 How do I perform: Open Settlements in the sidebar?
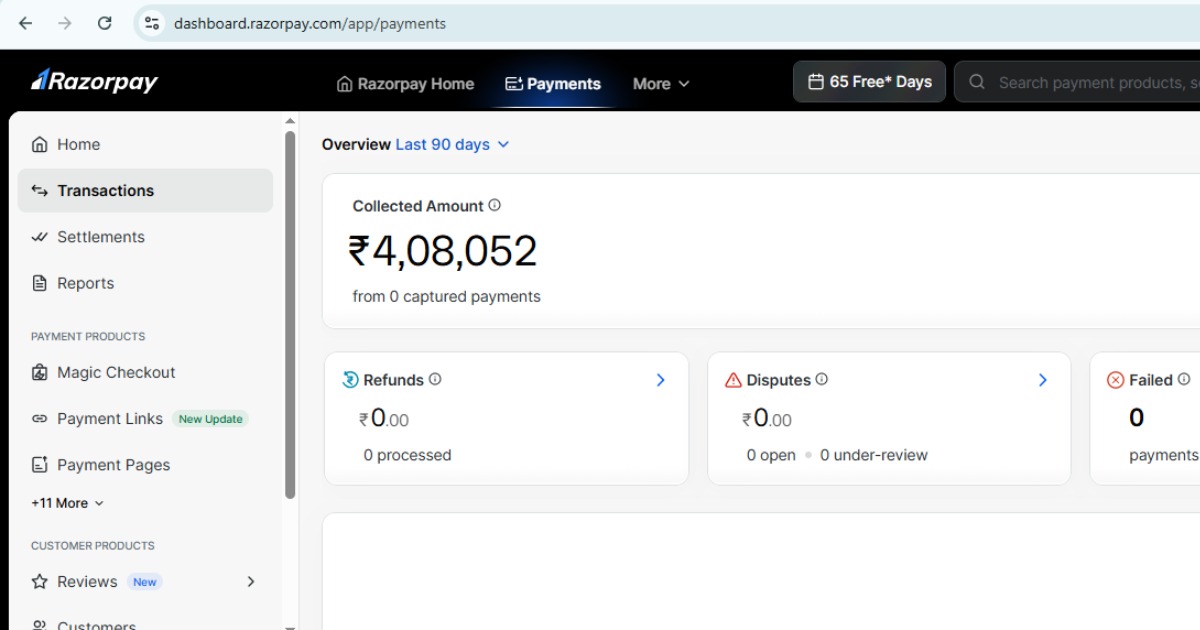145,237
